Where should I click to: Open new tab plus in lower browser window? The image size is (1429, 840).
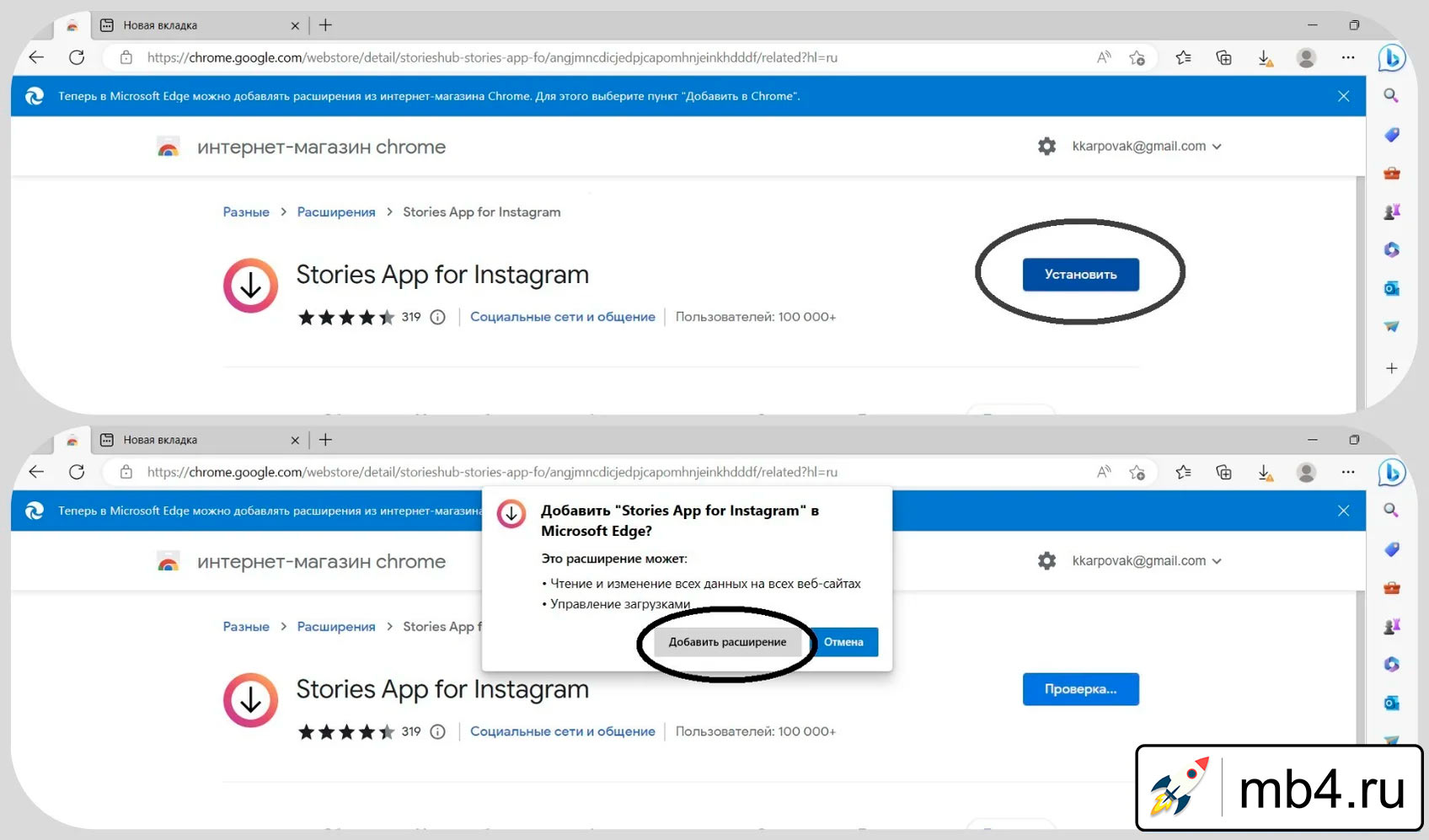tap(325, 440)
